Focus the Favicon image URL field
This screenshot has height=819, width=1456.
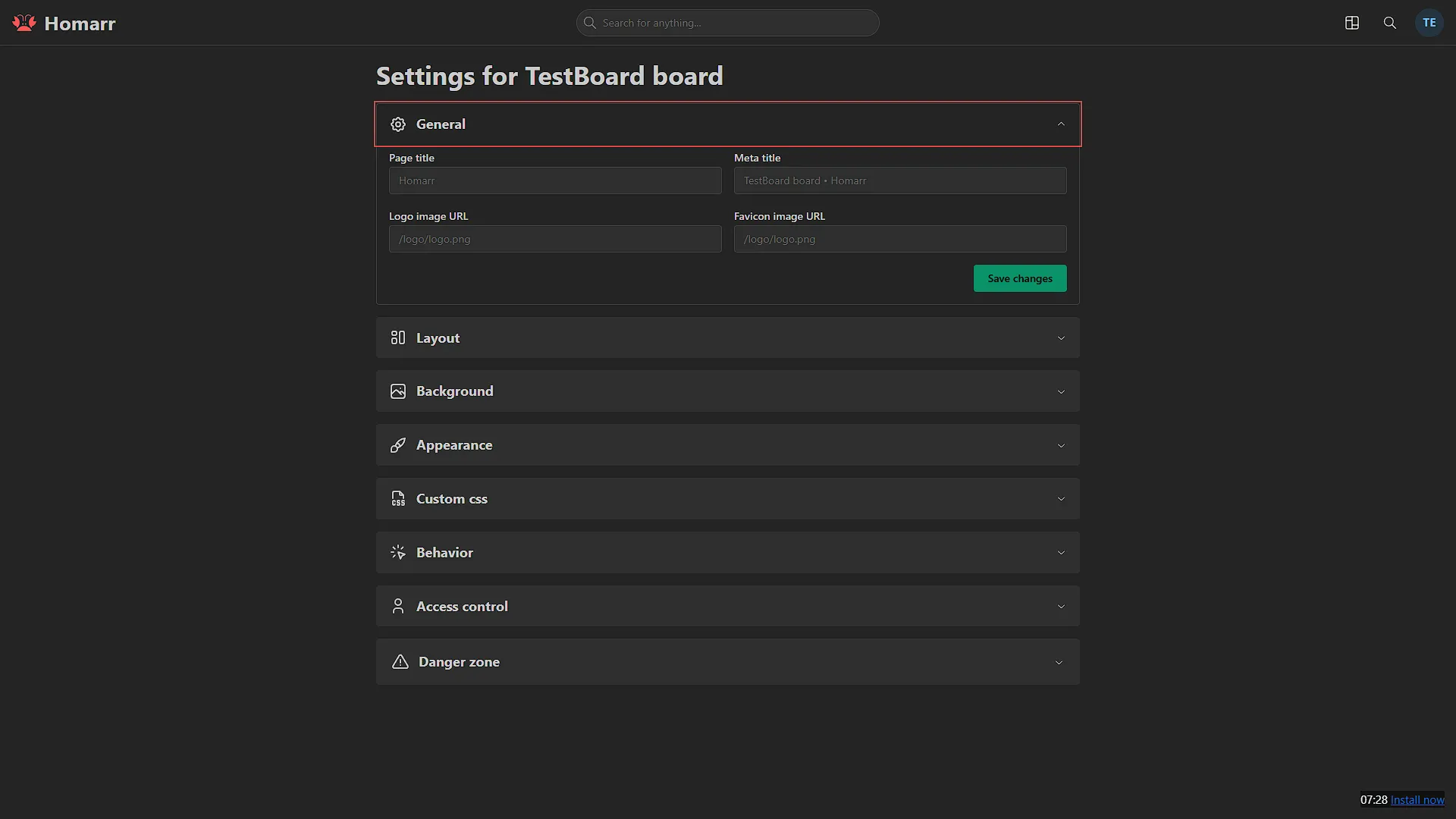click(900, 239)
